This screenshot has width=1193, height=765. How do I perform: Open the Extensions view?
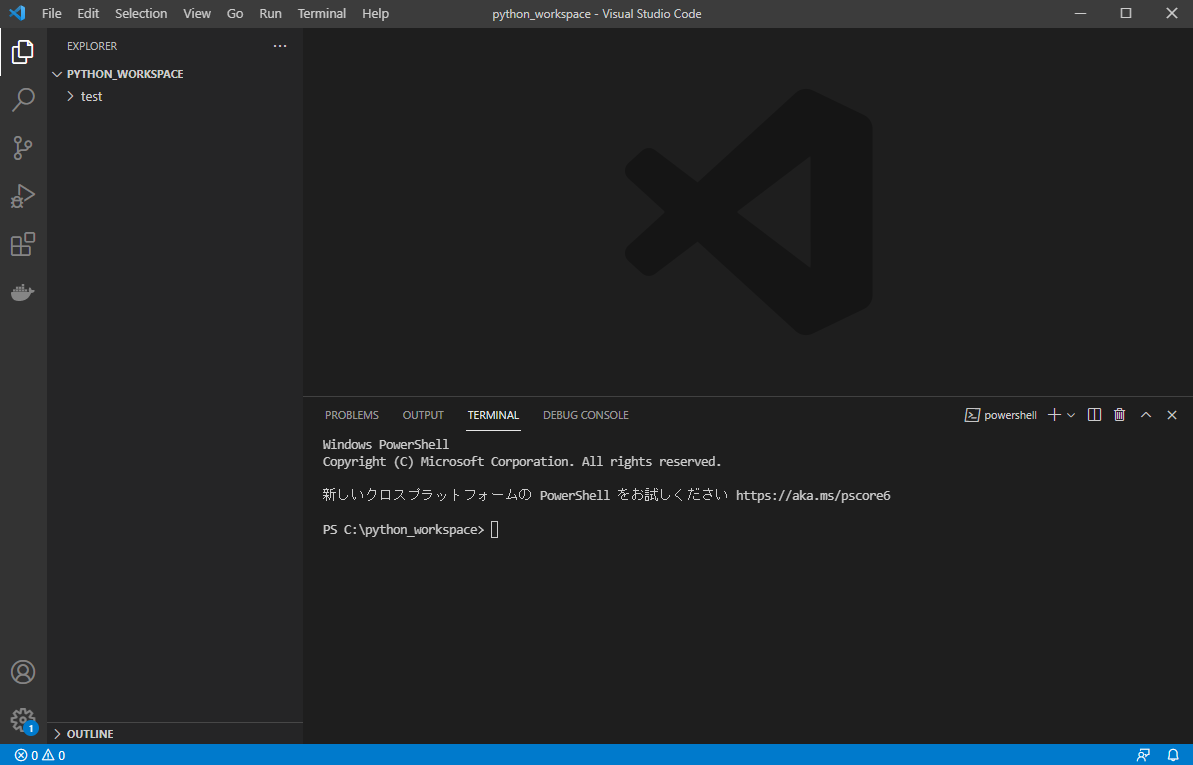[23, 244]
